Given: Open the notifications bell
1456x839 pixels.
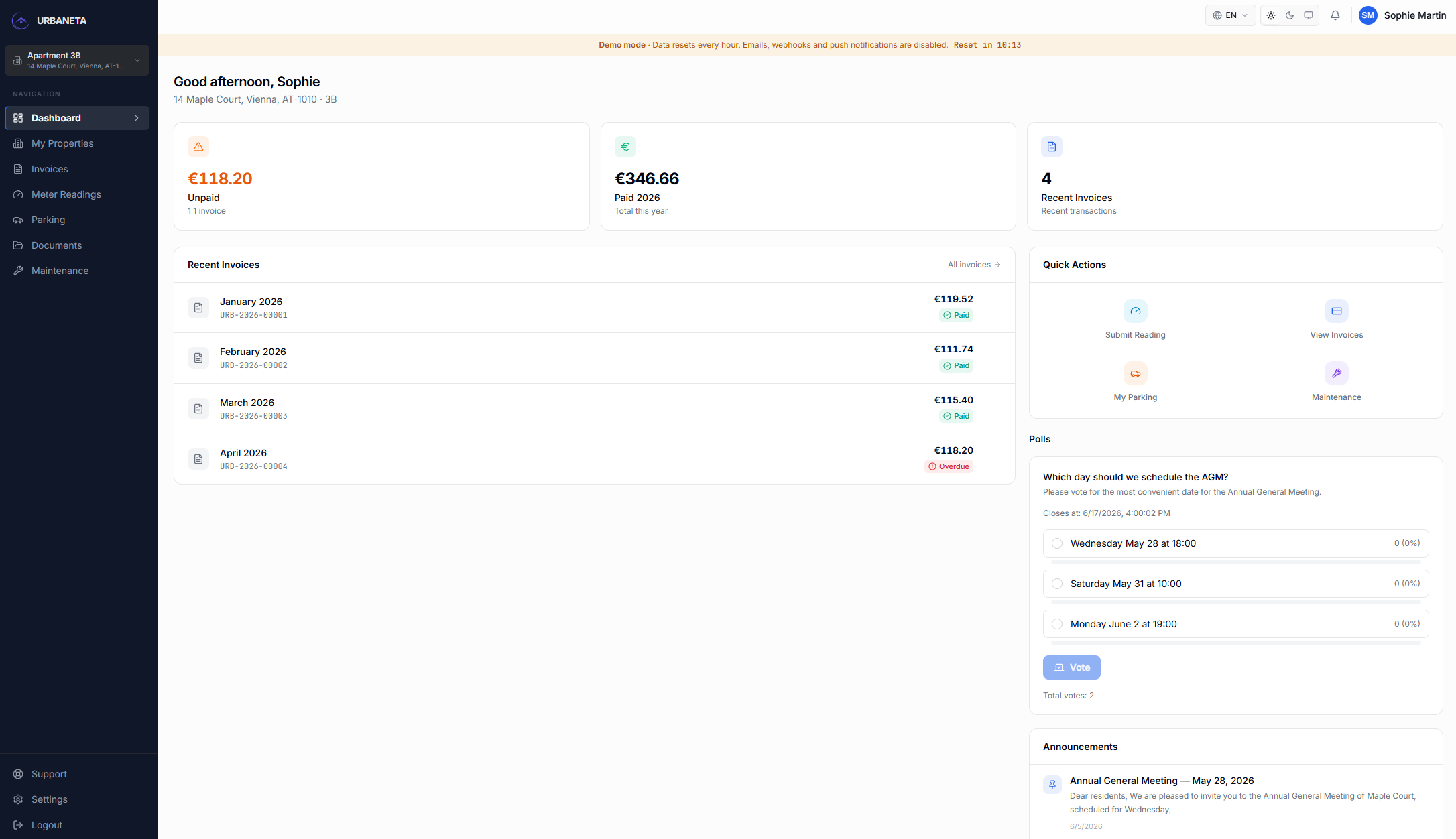Looking at the screenshot, I should [1335, 15].
